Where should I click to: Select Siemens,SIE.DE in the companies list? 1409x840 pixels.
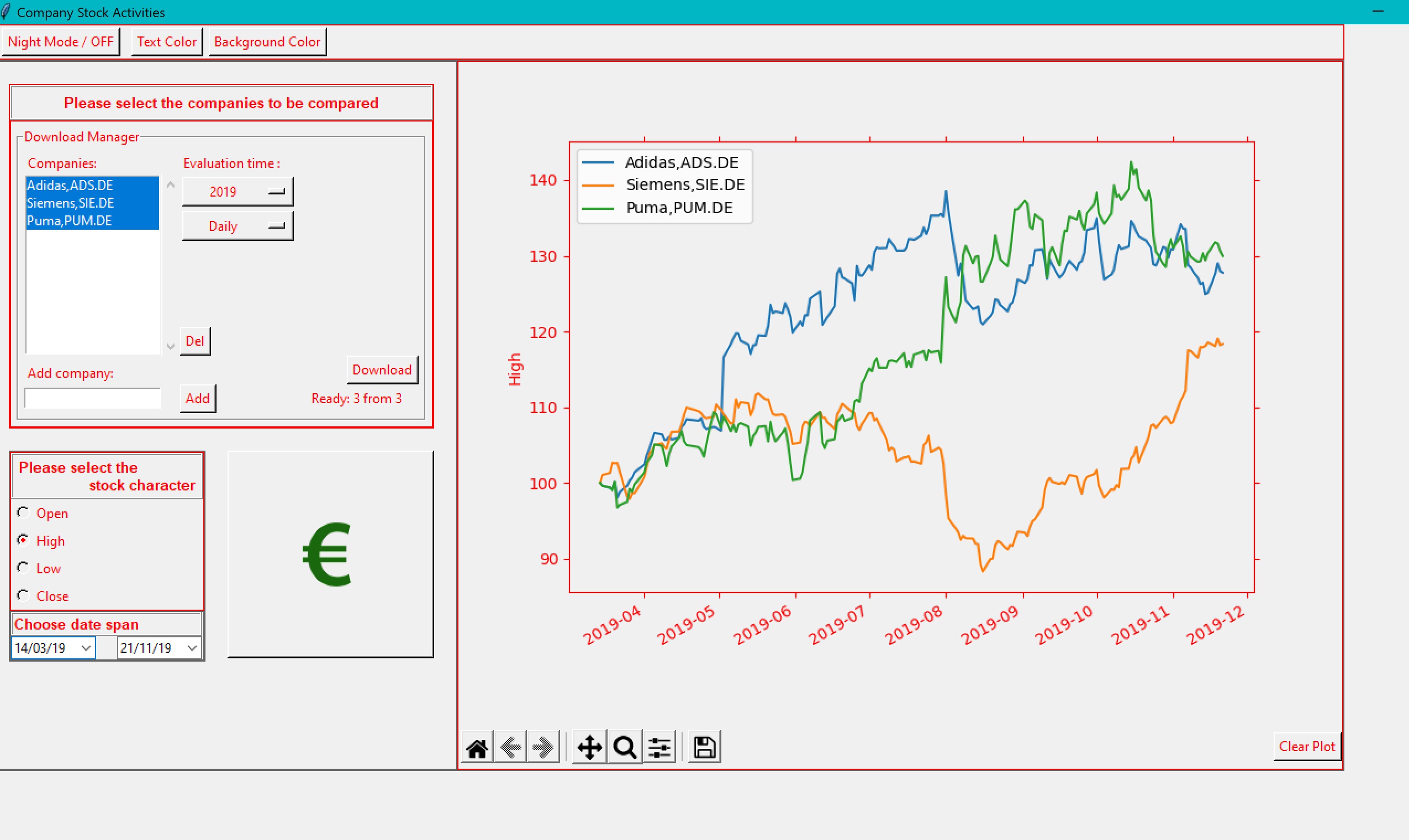92,203
